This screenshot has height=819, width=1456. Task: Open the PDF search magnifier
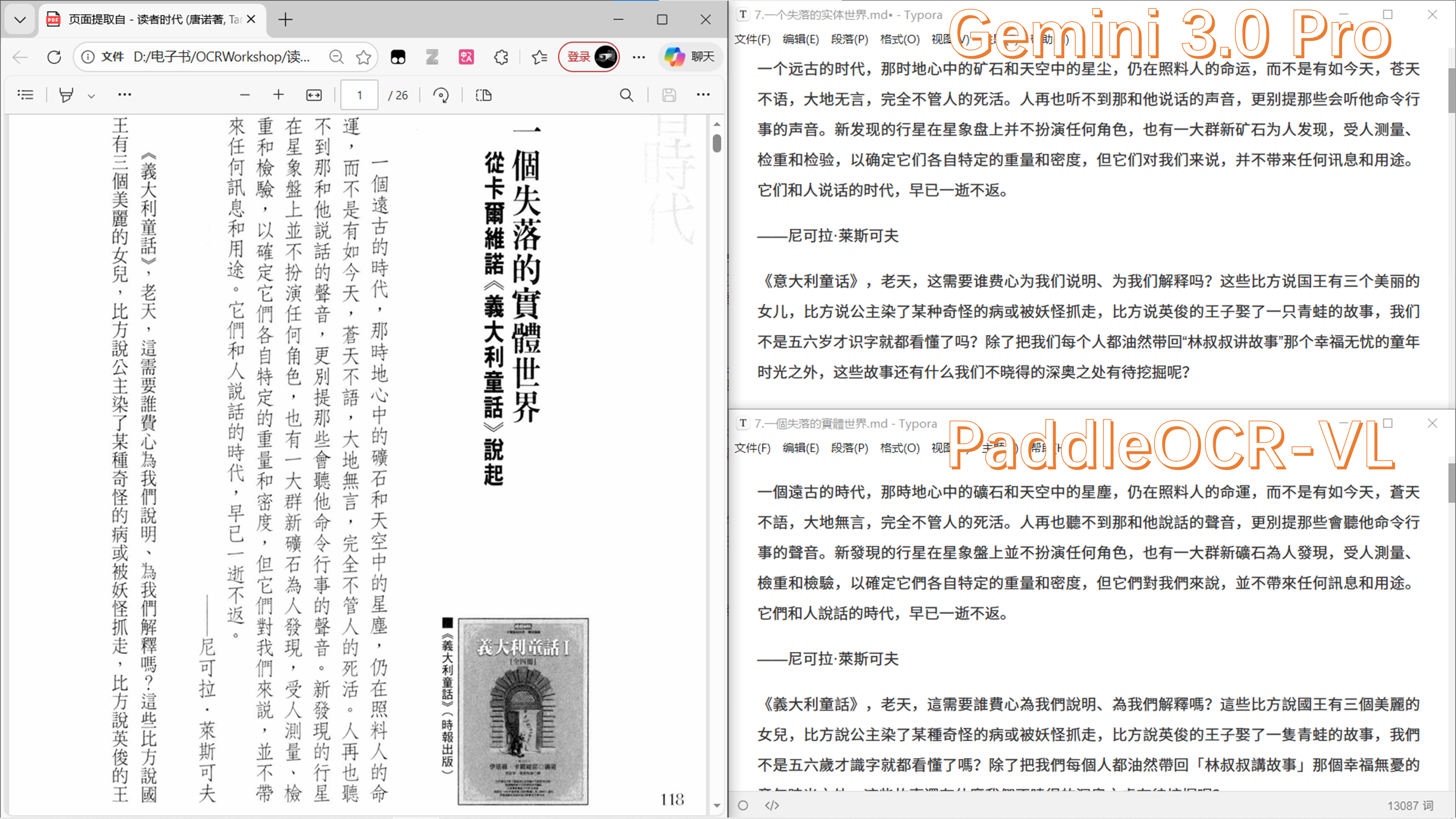[626, 95]
